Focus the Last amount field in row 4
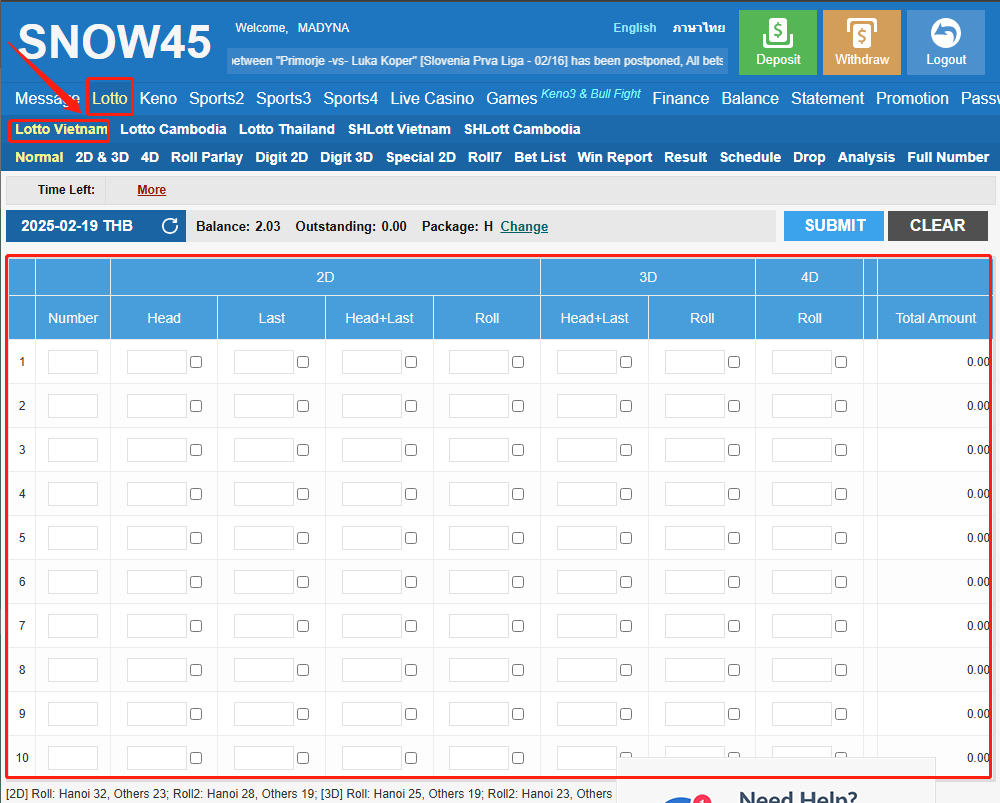This screenshot has height=803, width=1000. (263, 494)
